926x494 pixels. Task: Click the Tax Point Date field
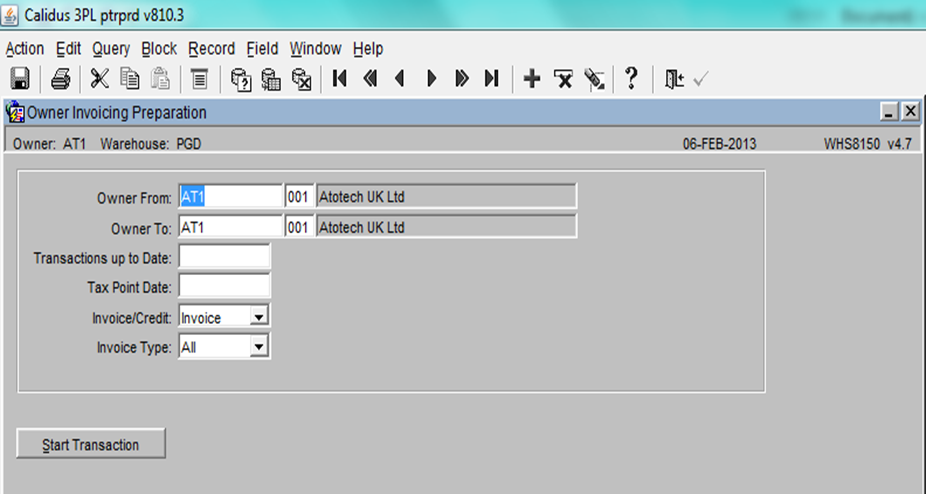coord(224,286)
